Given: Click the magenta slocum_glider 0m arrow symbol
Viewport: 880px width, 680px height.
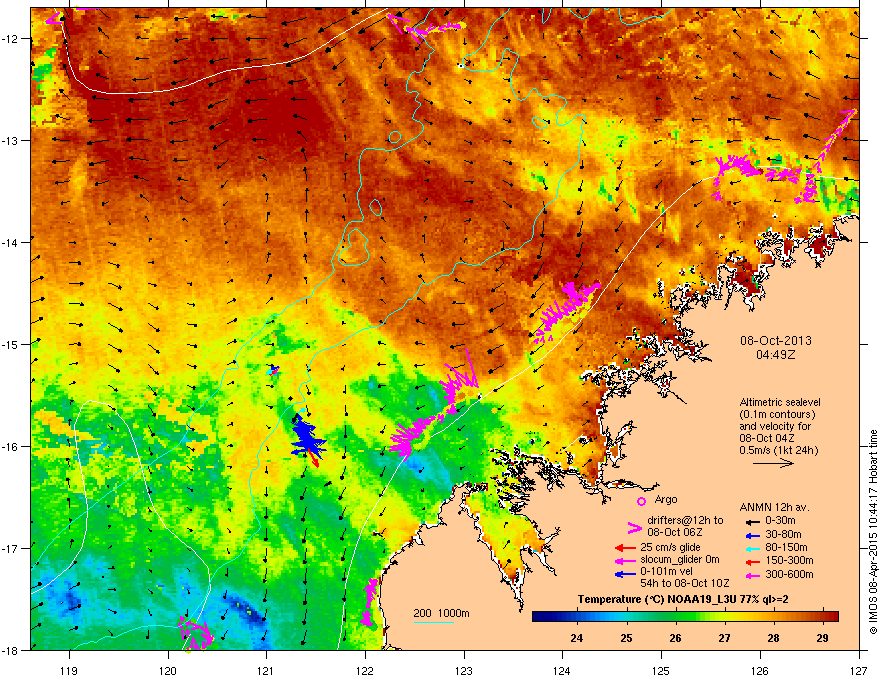Looking at the screenshot, I should pos(625,560).
